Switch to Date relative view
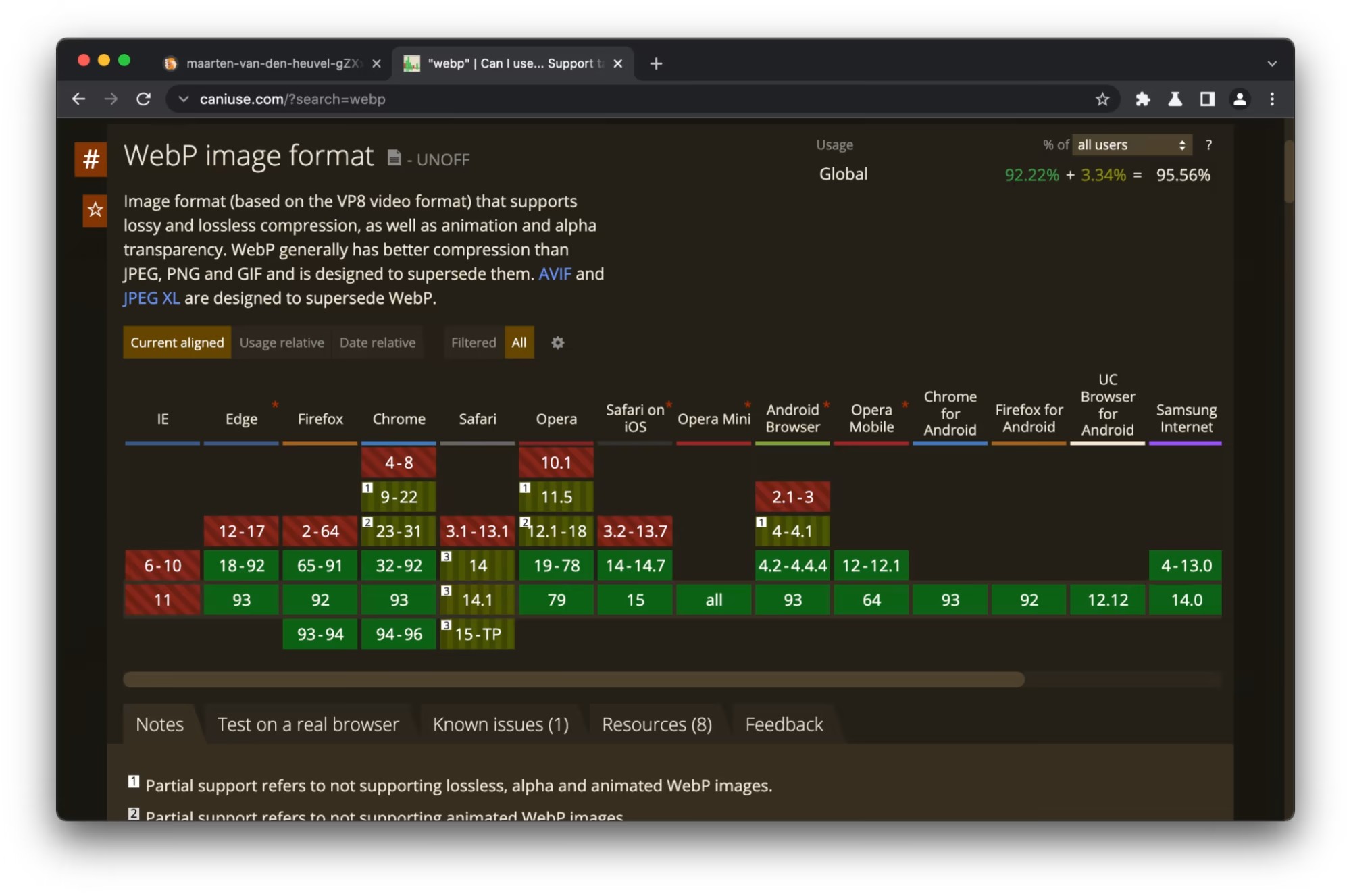 pos(378,342)
